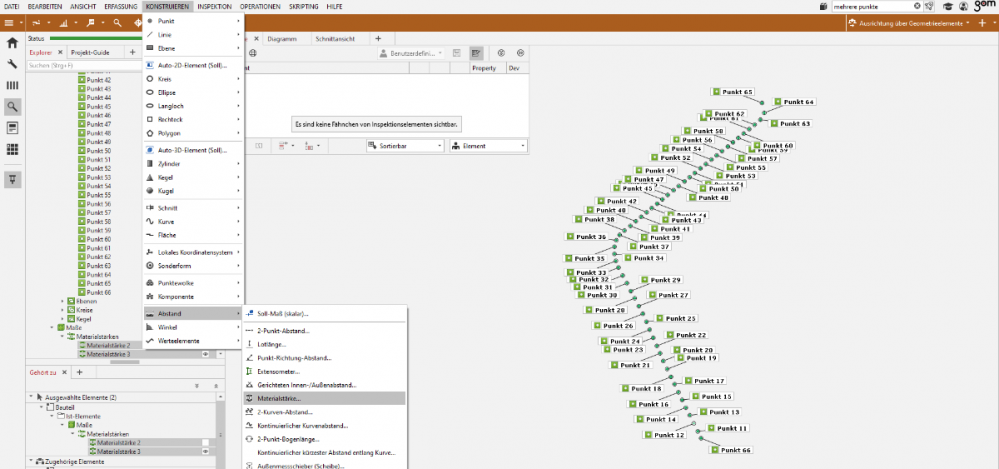
Task: Switch to the Projekt-Guide tab
Action: pyautogui.click(x=92, y=52)
